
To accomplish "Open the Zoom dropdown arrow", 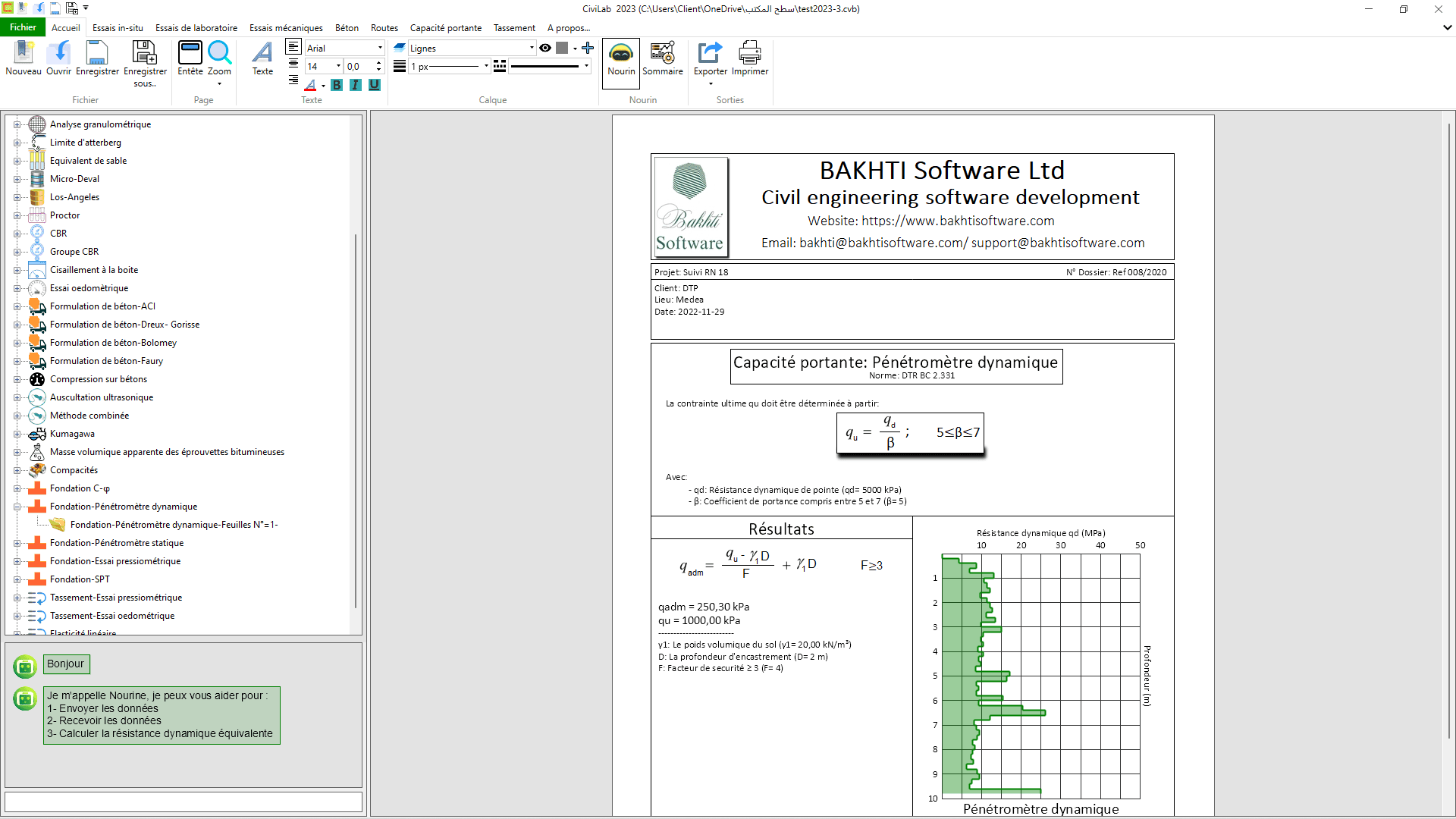I will point(219,83).
